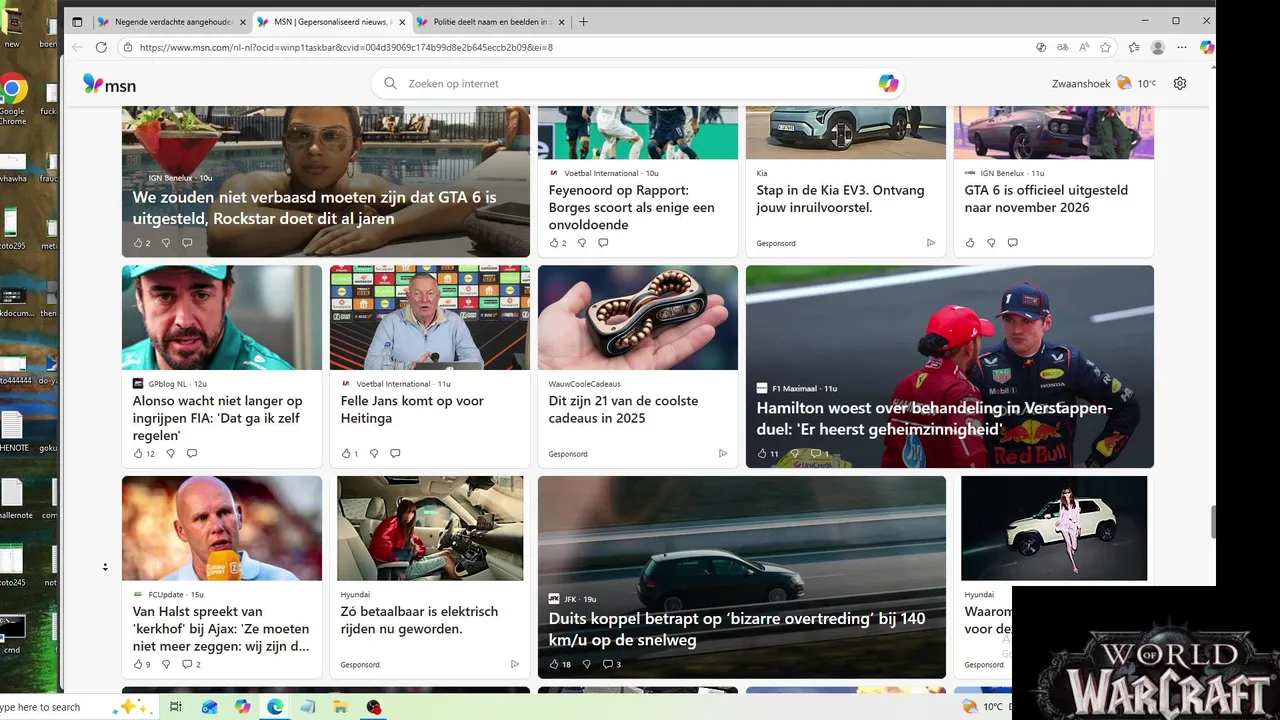The height and width of the screenshot is (720, 1280).
Task: Open Zó betaalbaar is elektrisch rijden ad
Action: click(x=419, y=620)
